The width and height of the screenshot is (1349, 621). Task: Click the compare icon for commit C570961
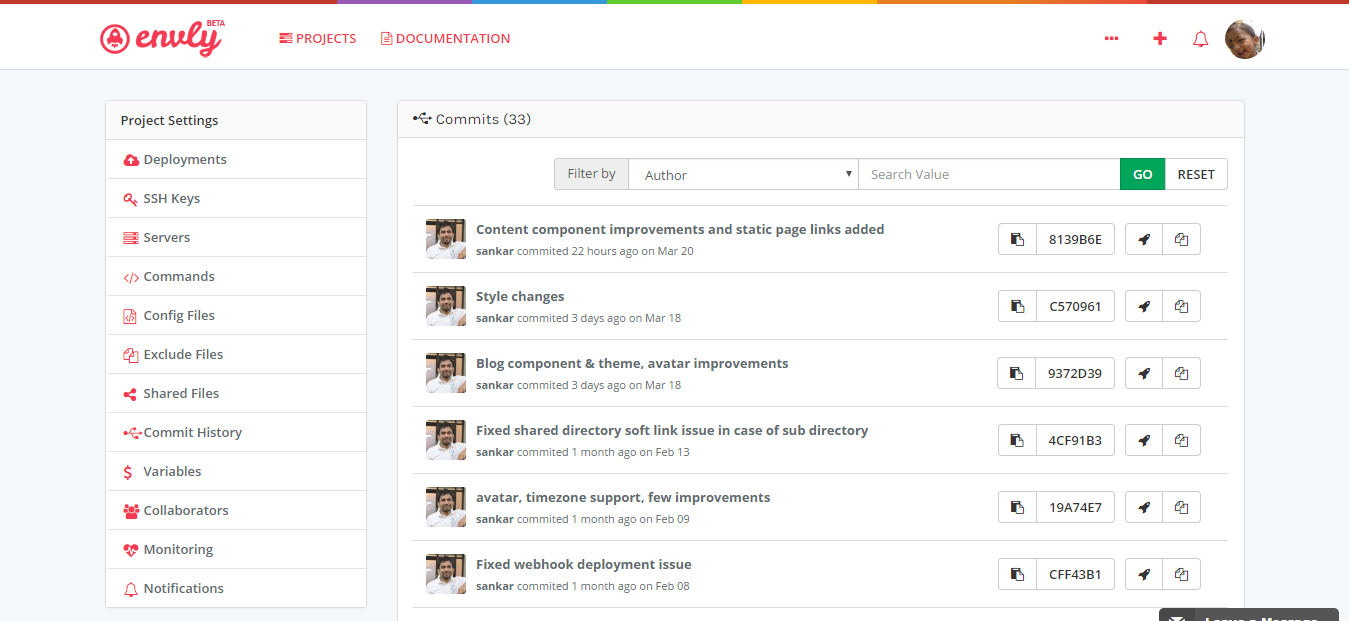click(1181, 306)
